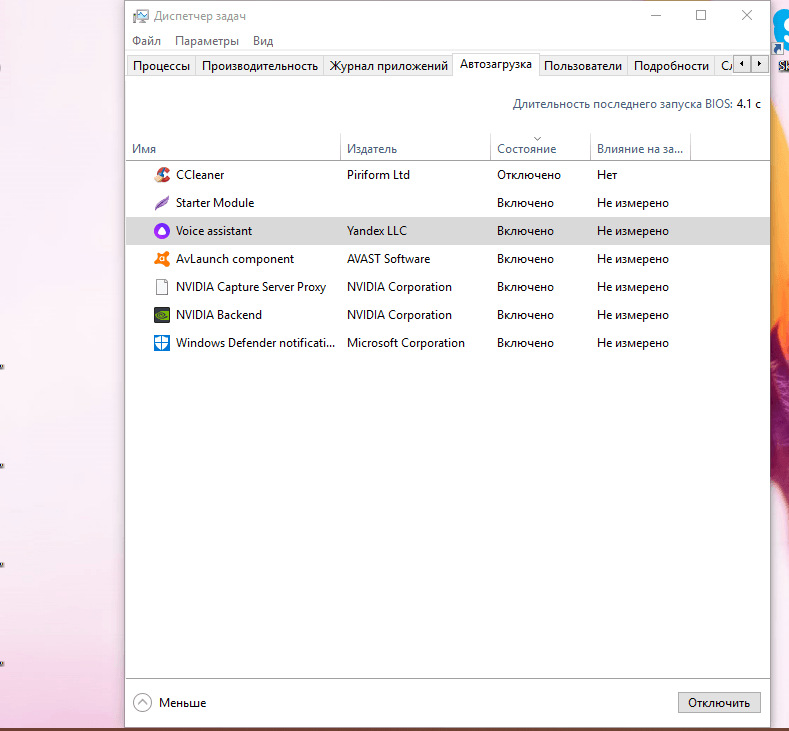Image resolution: width=789 pixels, height=731 pixels.
Task: Close the Task Manager window
Action: click(x=747, y=16)
